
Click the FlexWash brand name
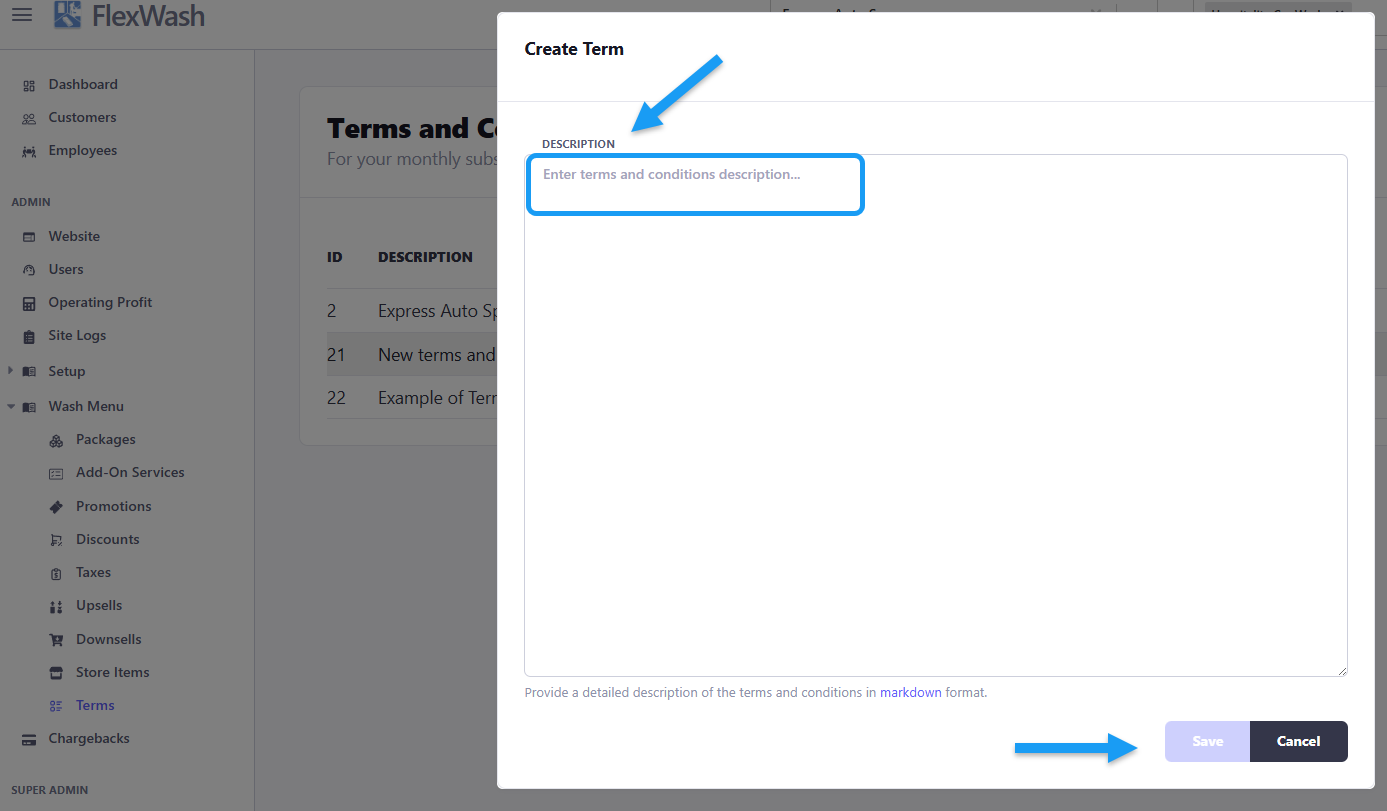(x=148, y=16)
